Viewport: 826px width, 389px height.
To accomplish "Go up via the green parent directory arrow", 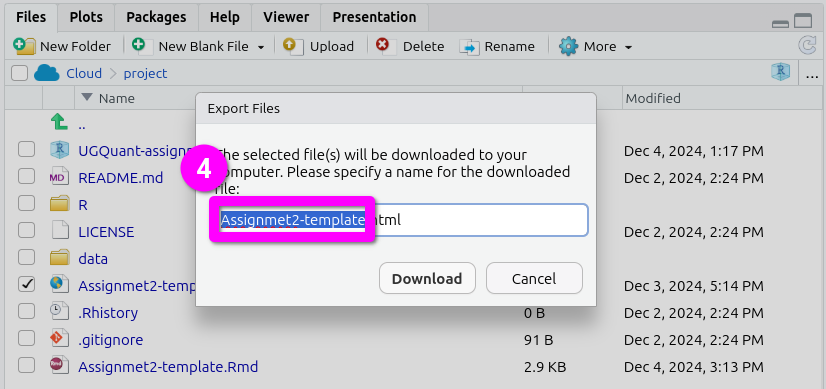I will (60, 123).
